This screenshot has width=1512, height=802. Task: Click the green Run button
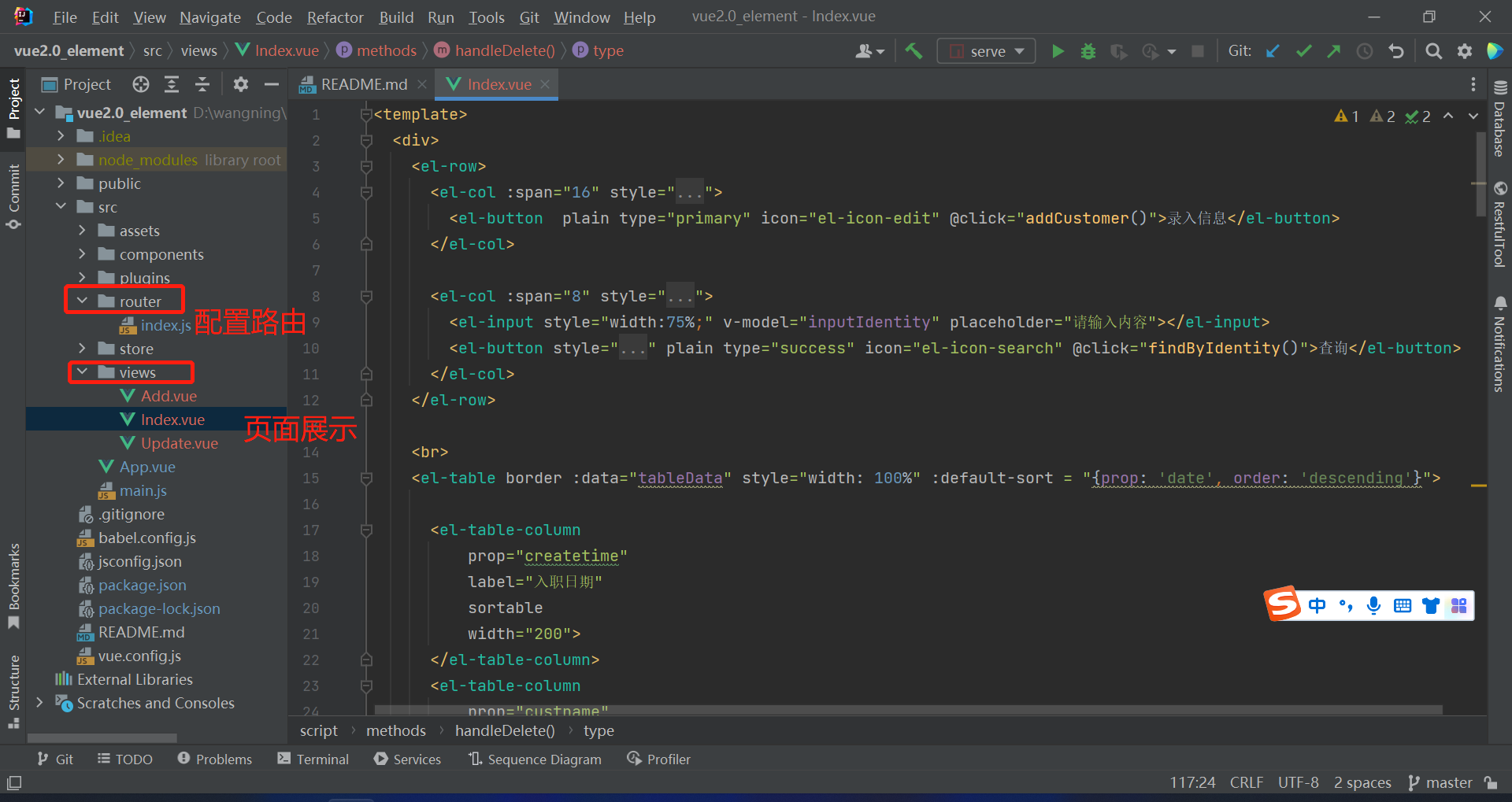(x=1058, y=51)
